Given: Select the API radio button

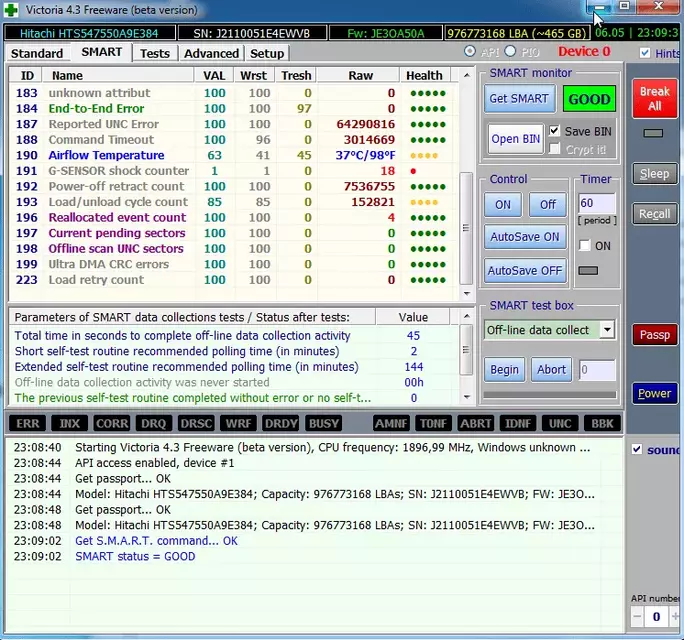Looking at the screenshot, I should [x=470, y=51].
